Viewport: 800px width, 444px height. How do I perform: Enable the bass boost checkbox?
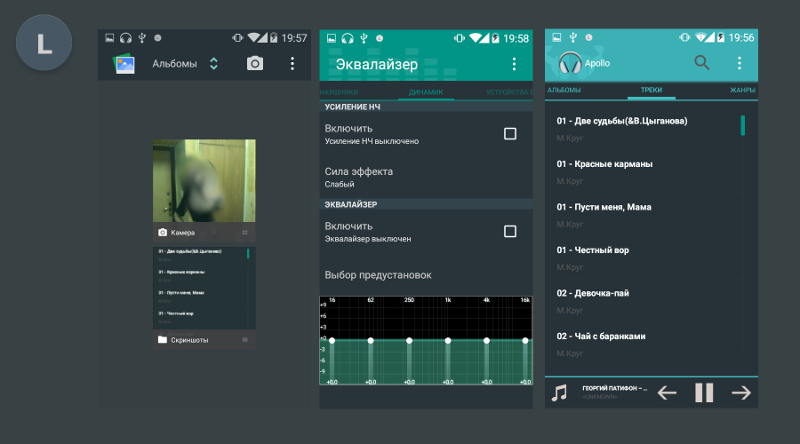point(510,134)
